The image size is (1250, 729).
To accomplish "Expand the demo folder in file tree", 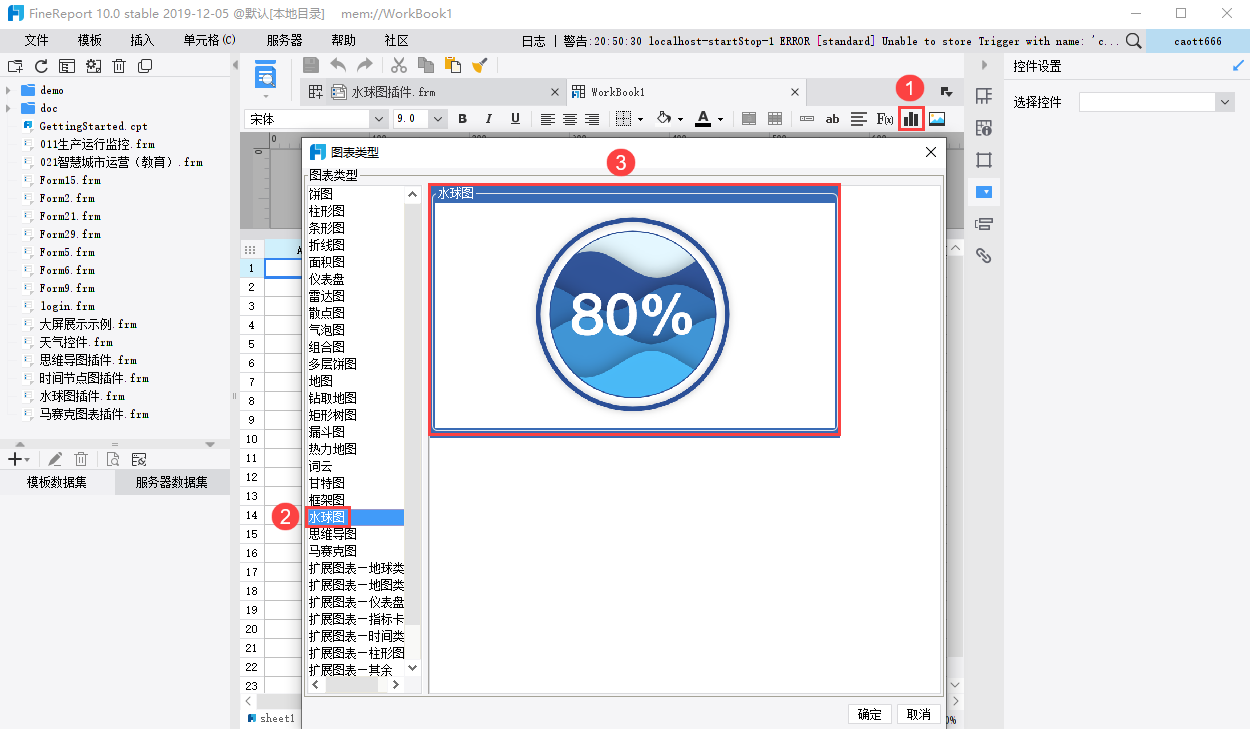I will point(8,90).
